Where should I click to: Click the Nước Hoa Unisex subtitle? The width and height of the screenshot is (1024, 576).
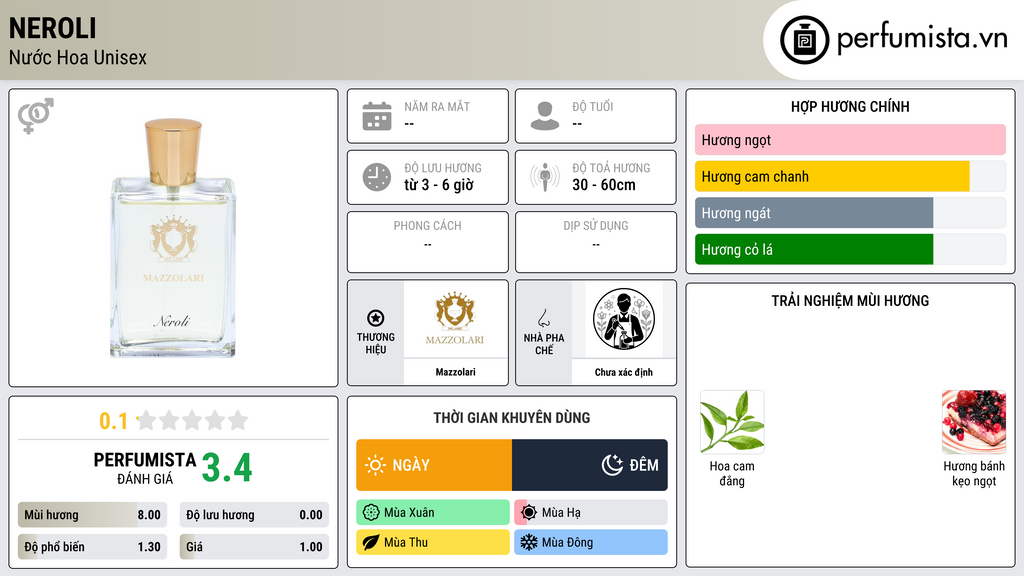(78, 57)
